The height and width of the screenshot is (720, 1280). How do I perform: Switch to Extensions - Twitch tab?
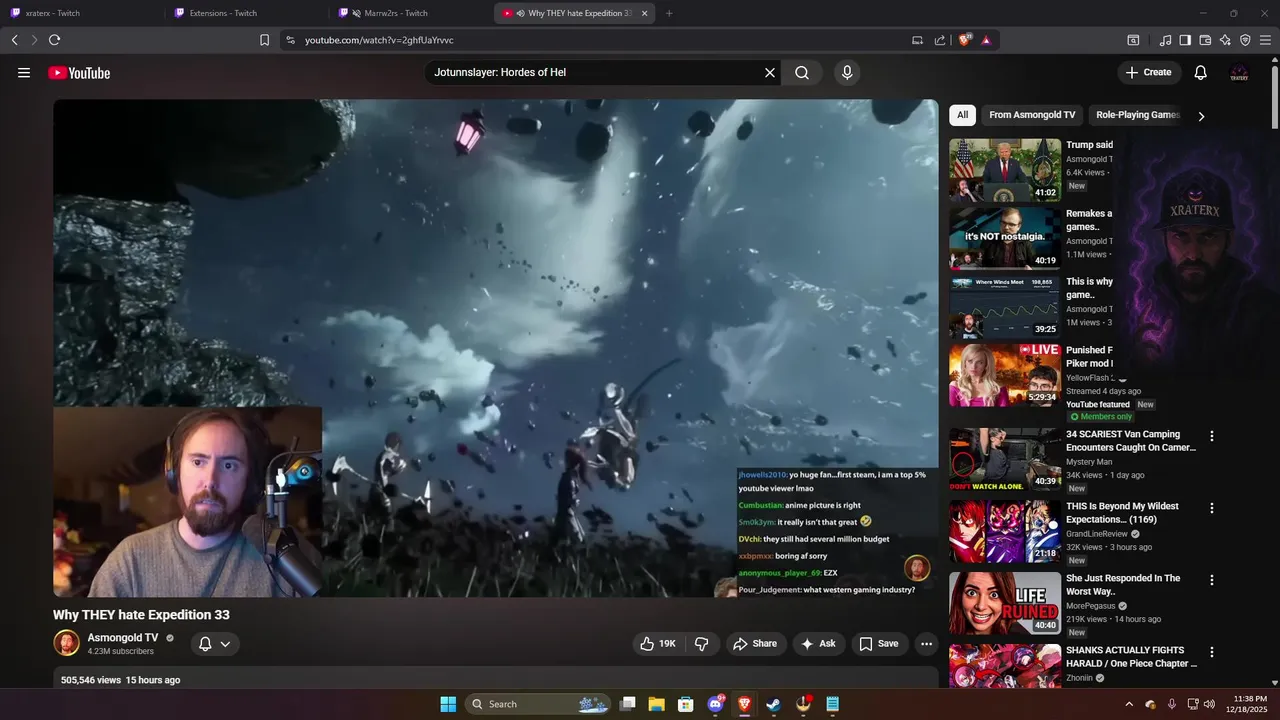tap(245, 13)
